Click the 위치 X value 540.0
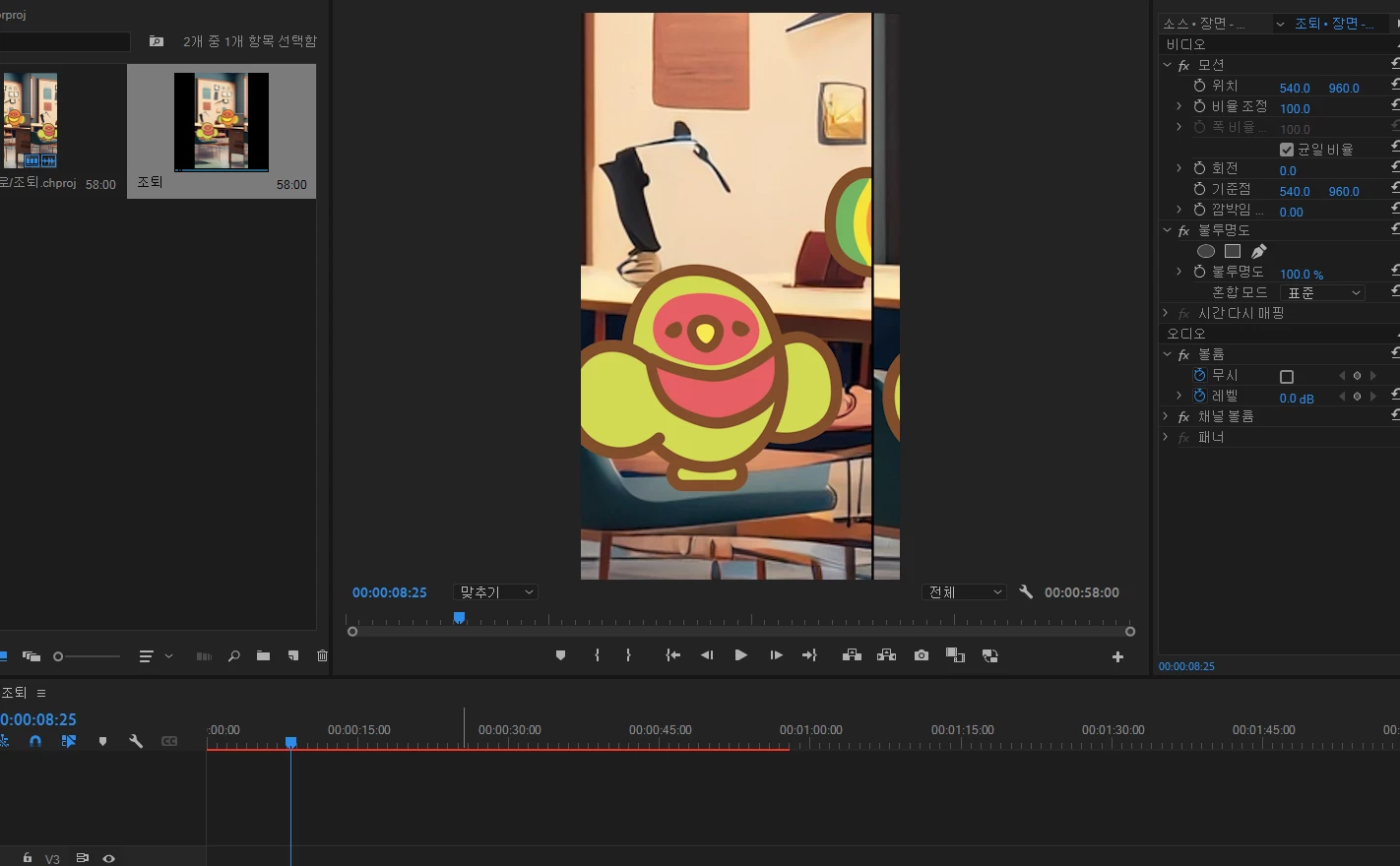 point(1295,88)
